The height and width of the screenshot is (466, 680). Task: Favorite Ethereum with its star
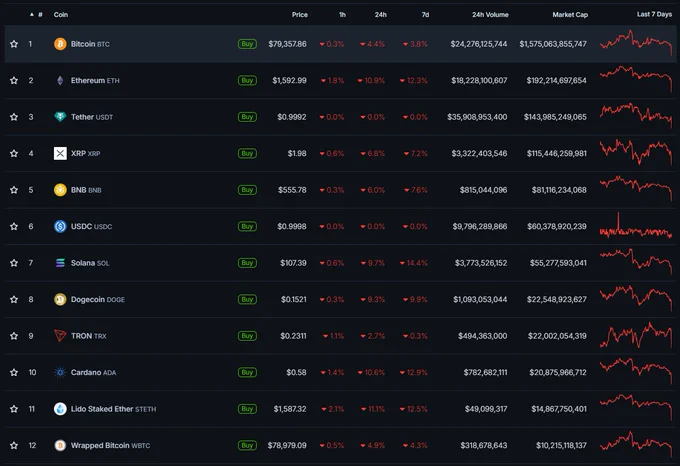(x=14, y=80)
